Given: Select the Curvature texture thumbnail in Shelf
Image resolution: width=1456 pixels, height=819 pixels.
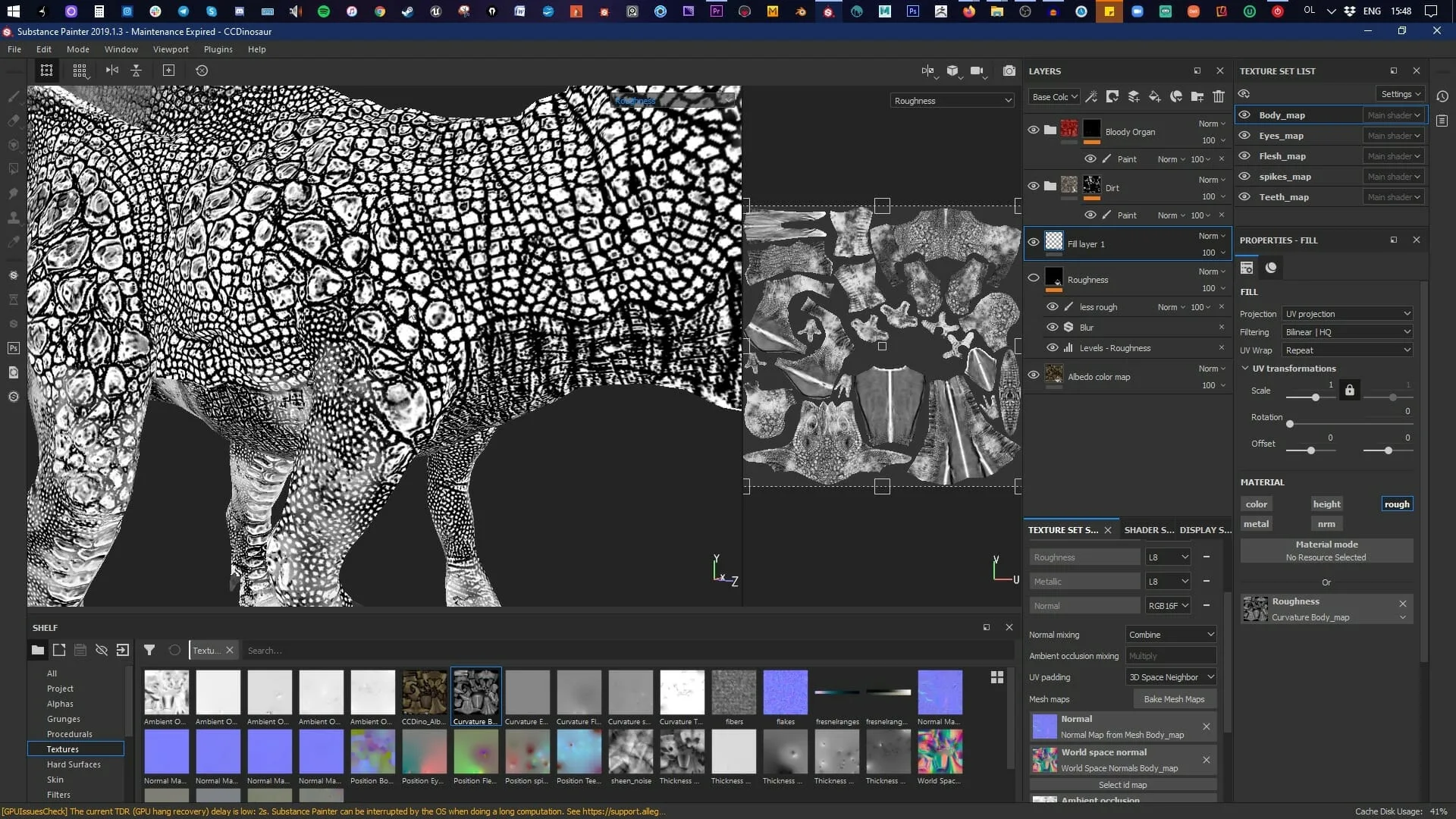Looking at the screenshot, I should 475,692.
